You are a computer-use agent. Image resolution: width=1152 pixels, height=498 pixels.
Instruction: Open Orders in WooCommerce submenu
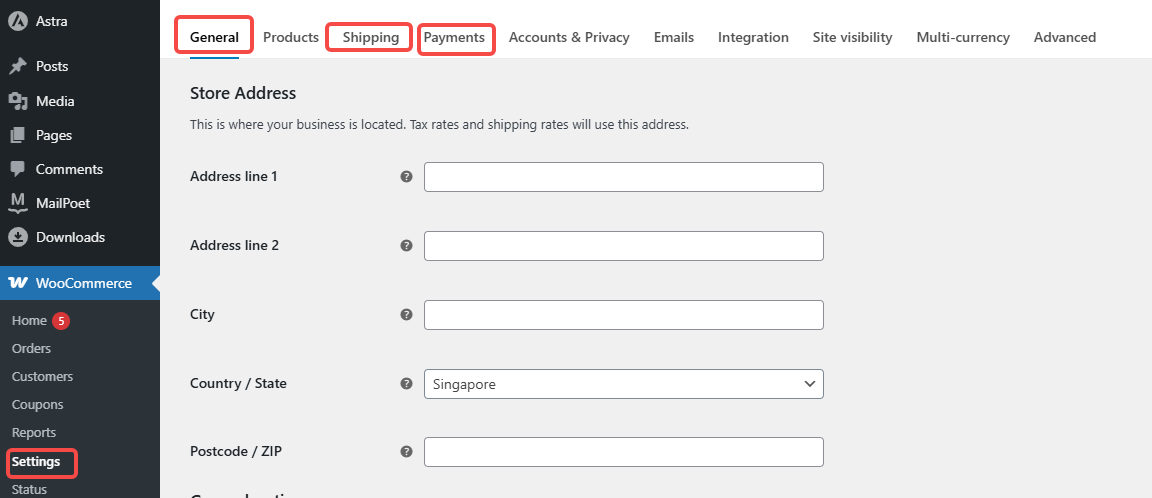click(31, 349)
